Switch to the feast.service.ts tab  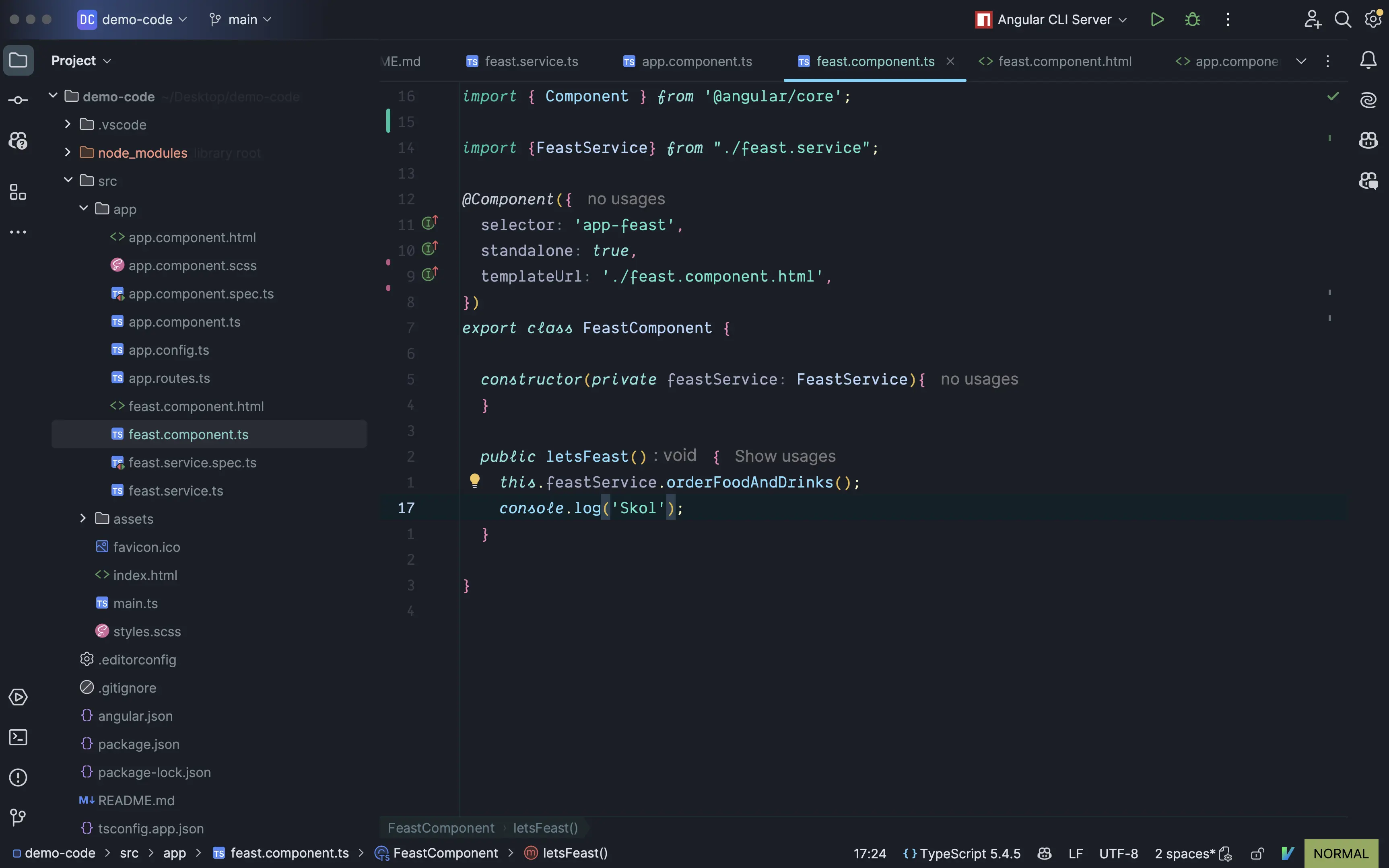[x=522, y=62]
